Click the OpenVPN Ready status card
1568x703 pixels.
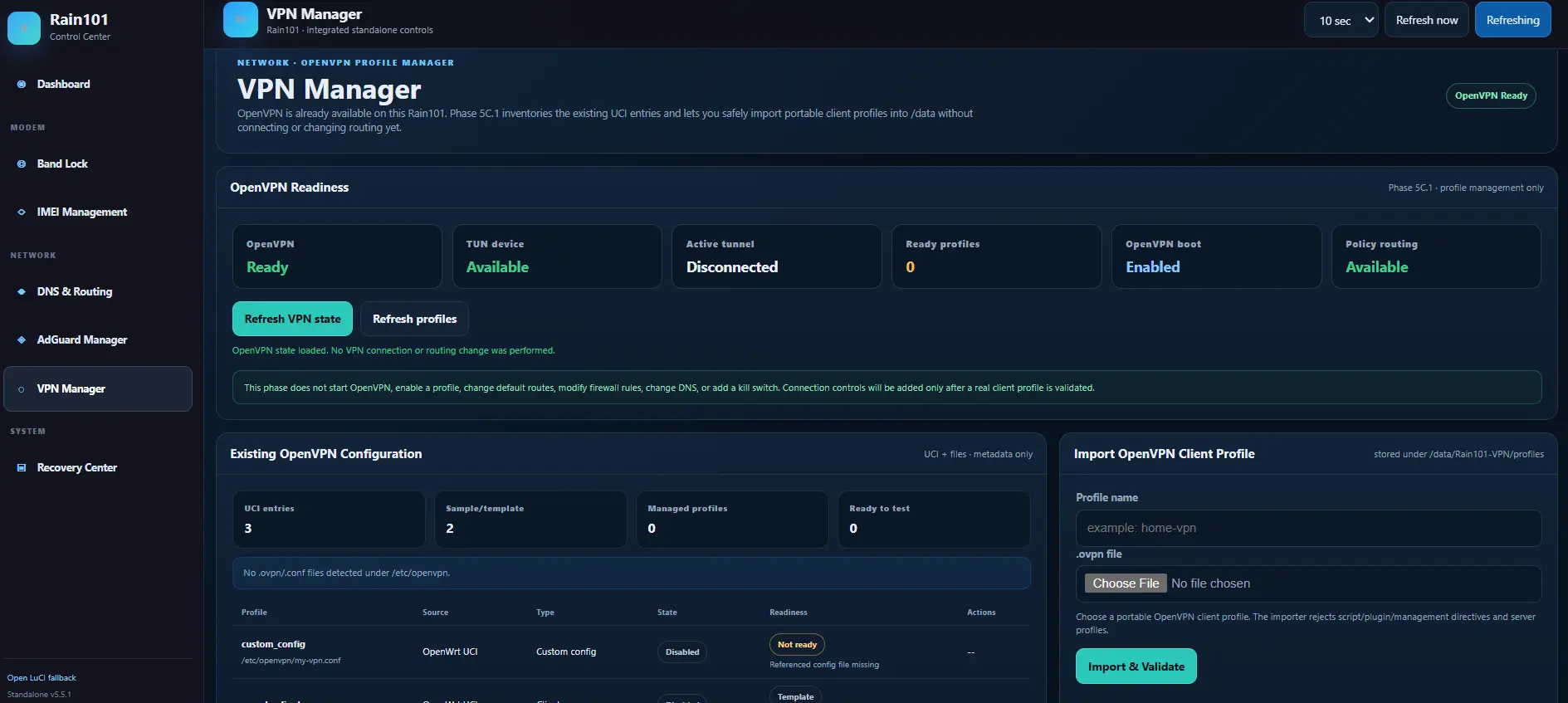point(337,256)
